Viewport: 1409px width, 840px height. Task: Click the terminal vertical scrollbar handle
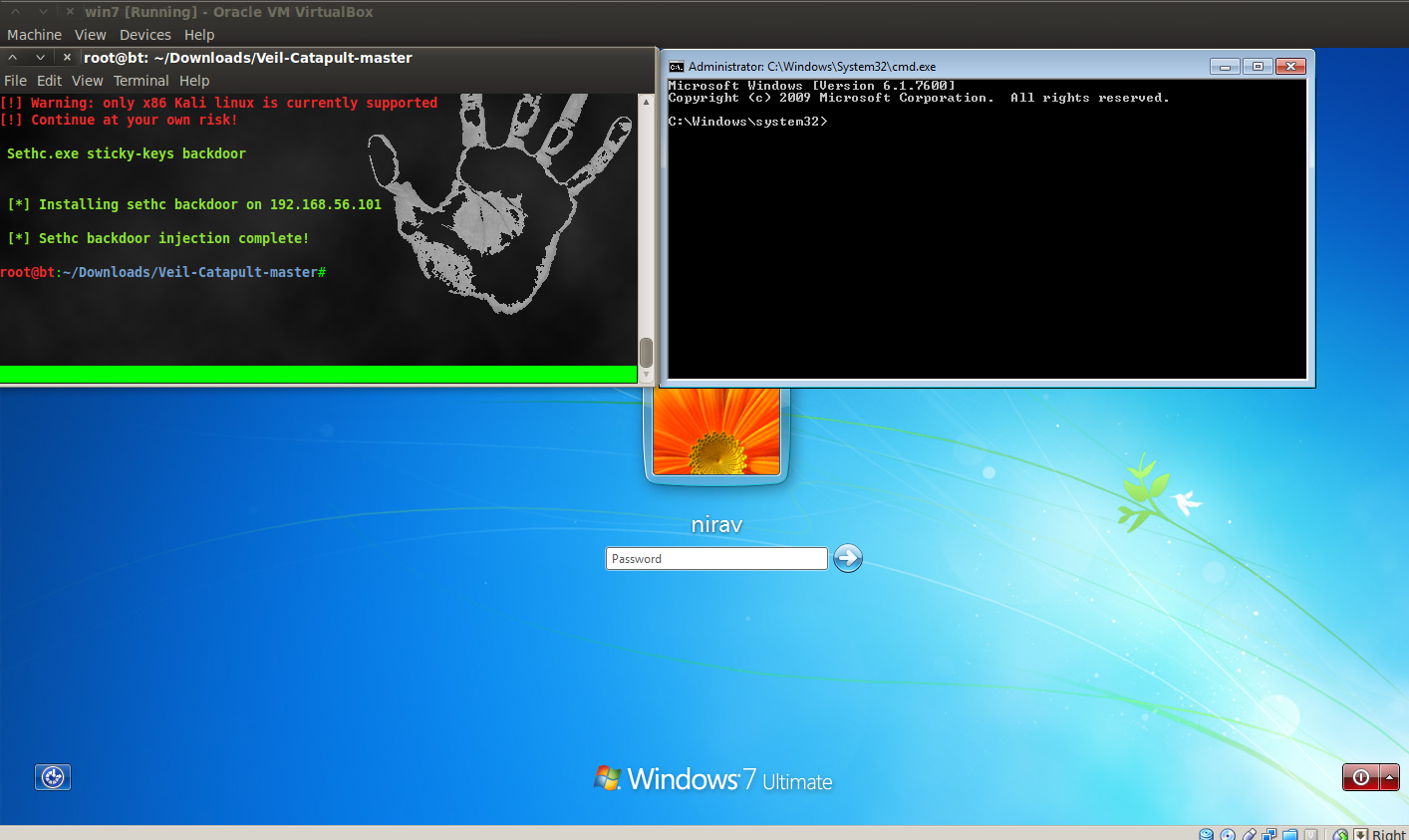click(646, 353)
